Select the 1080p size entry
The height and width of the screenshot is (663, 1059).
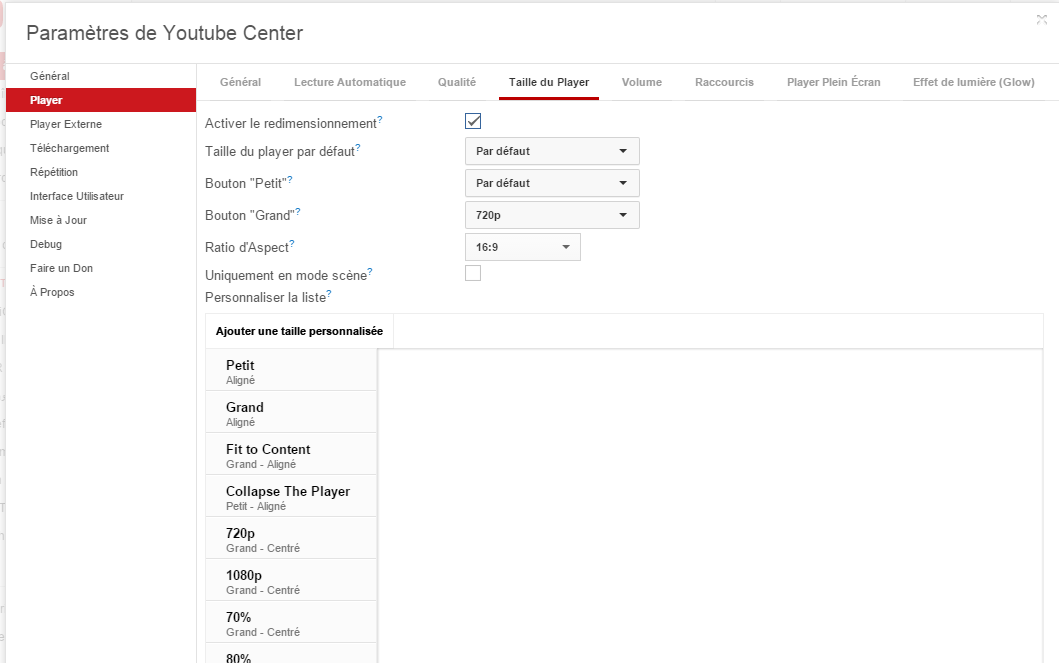[291, 580]
